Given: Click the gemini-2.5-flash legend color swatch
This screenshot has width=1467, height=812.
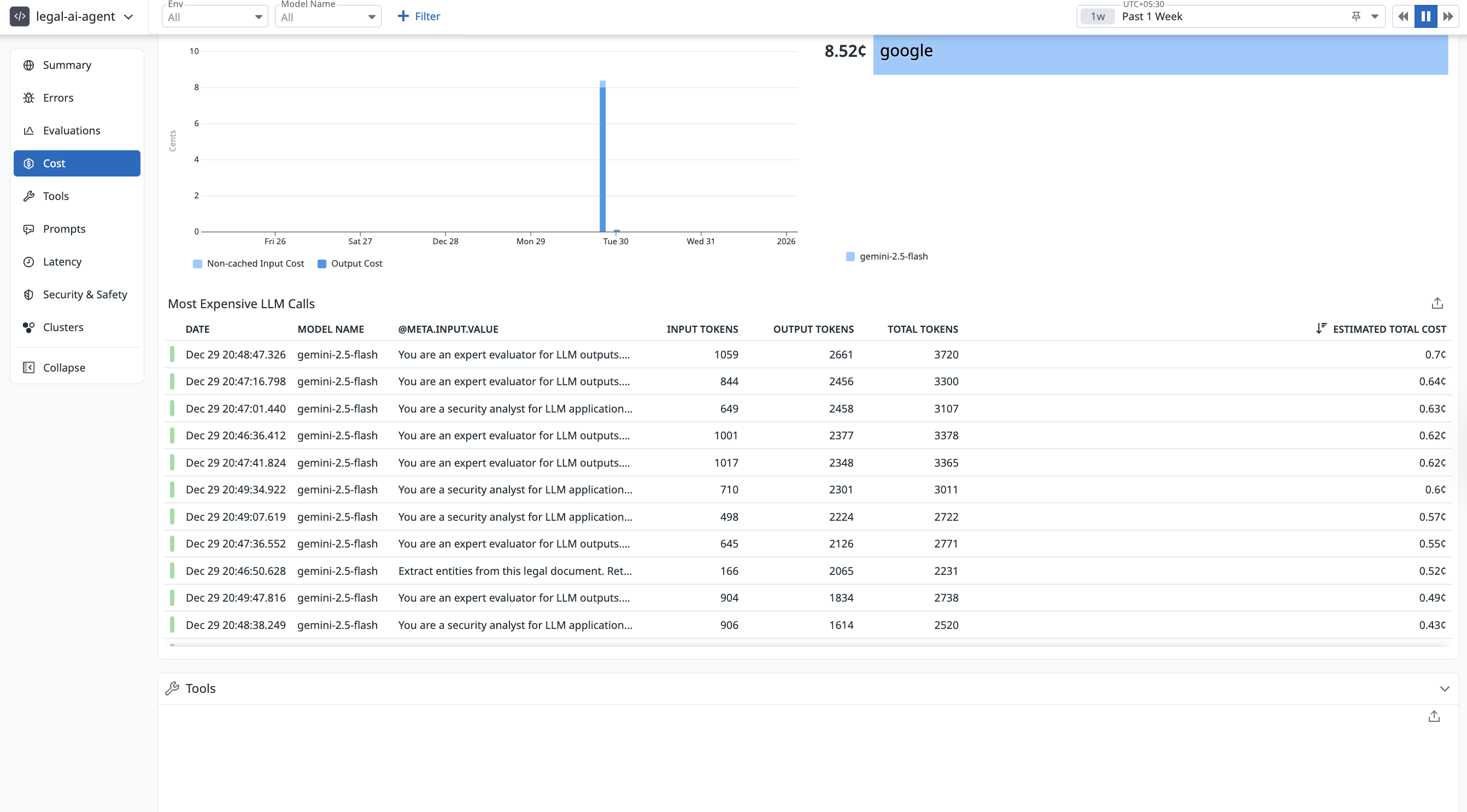Looking at the screenshot, I should pyautogui.click(x=850, y=257).
